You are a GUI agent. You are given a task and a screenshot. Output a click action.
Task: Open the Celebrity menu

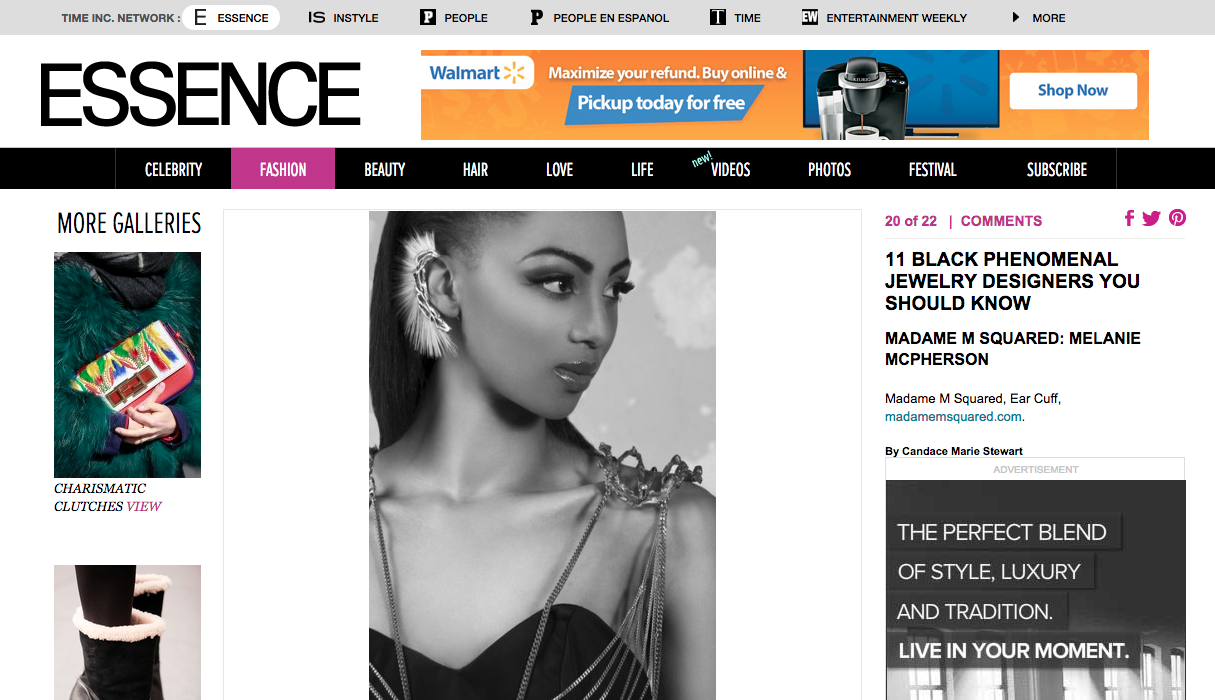(x=173, y=169)
